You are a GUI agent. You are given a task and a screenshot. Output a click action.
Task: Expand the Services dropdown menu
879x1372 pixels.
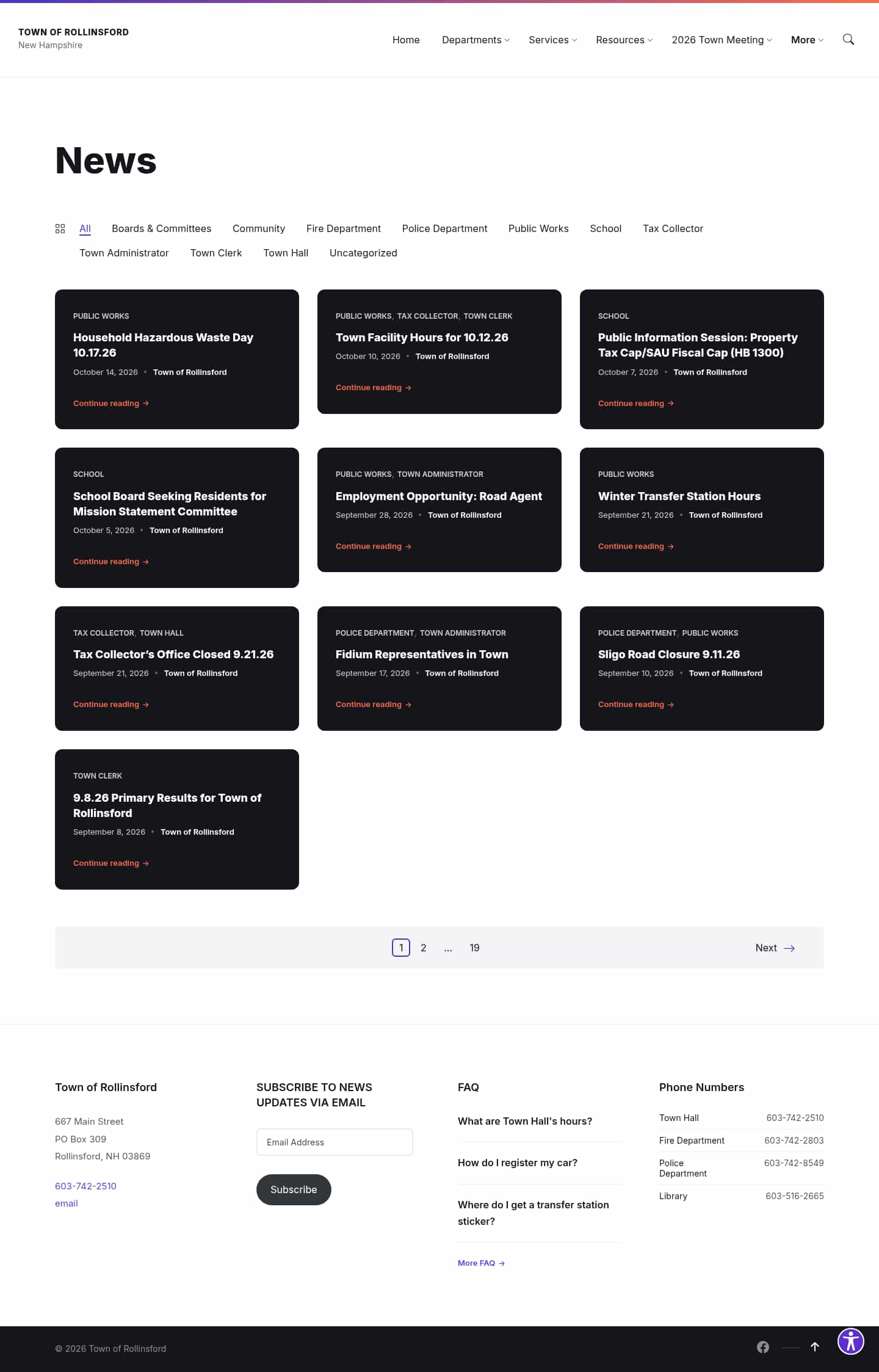(x=552, y=40)
